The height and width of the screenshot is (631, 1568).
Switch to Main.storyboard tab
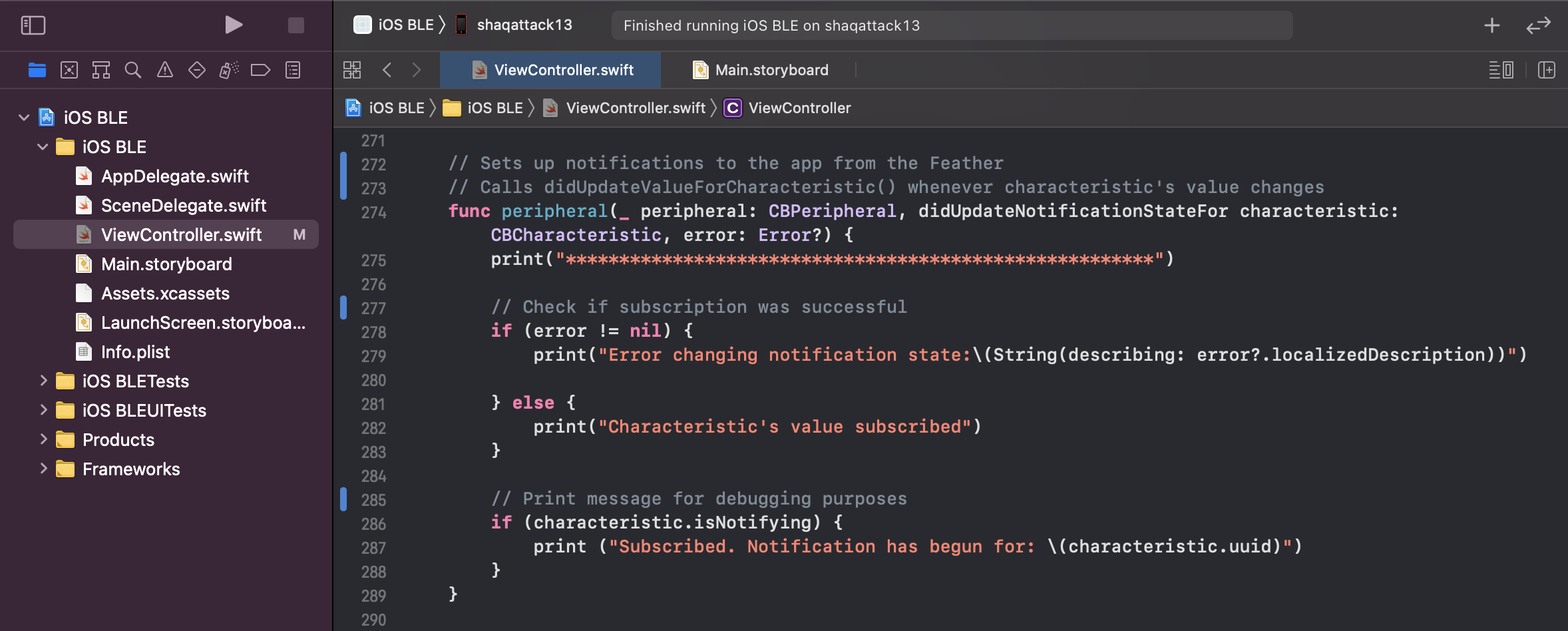tap(760, 70)
